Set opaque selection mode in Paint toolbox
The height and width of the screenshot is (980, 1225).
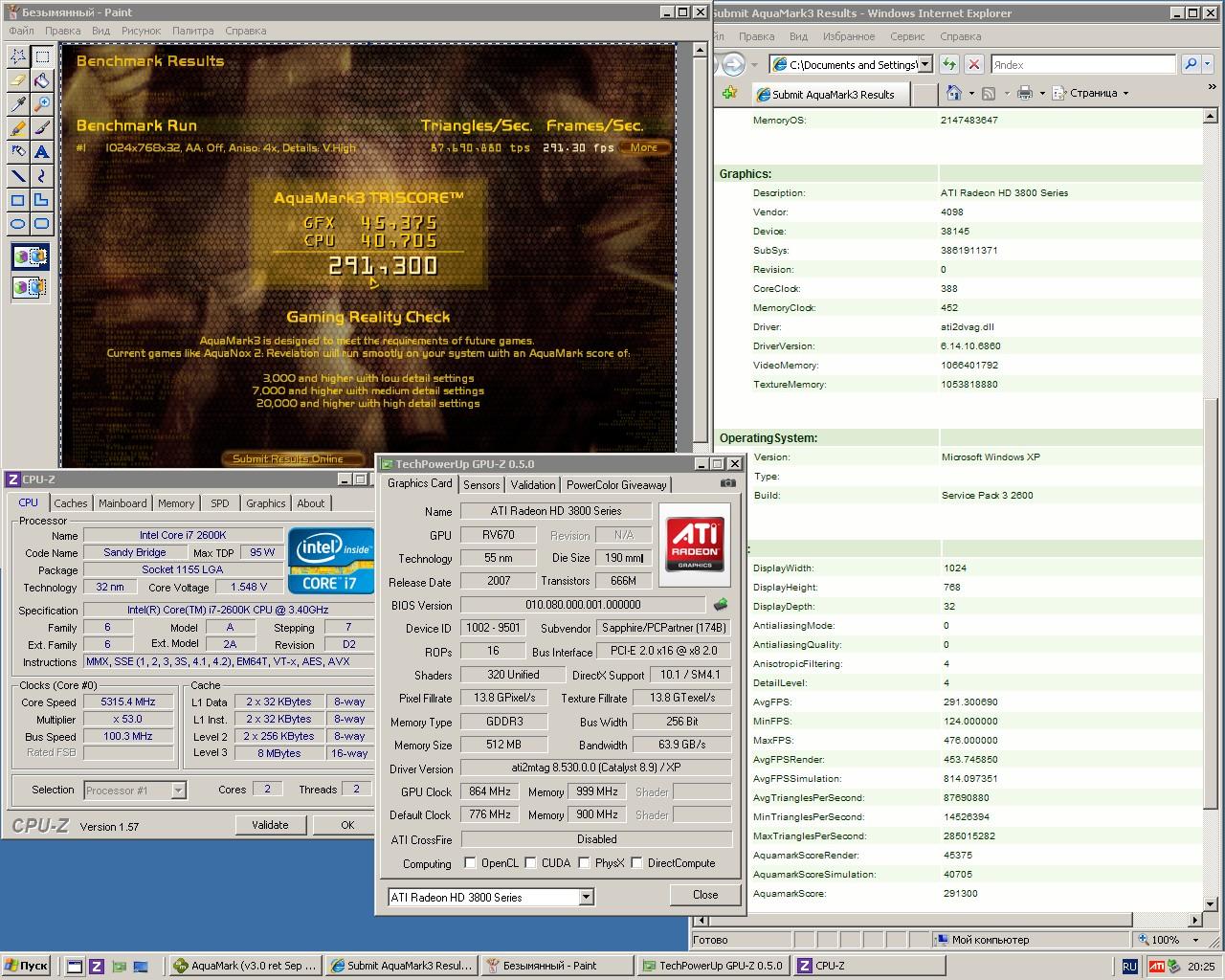[30, 256]
